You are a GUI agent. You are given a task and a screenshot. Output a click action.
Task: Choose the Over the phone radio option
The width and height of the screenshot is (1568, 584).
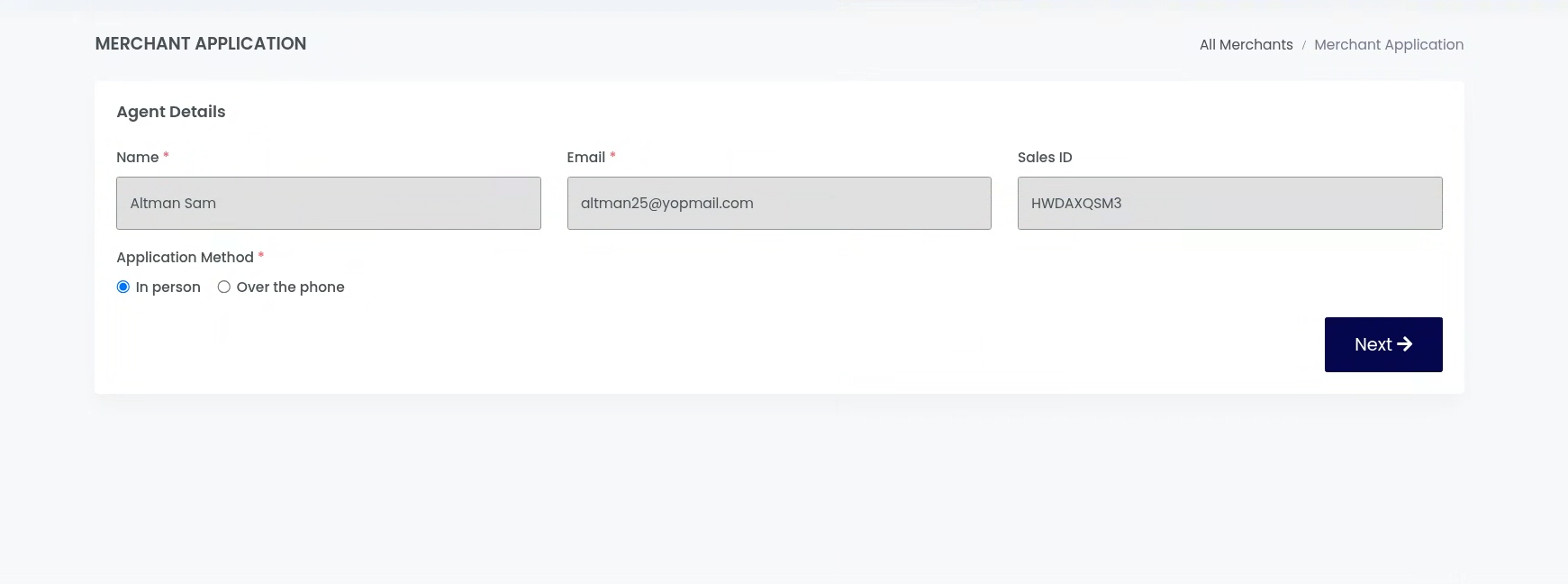224,287
